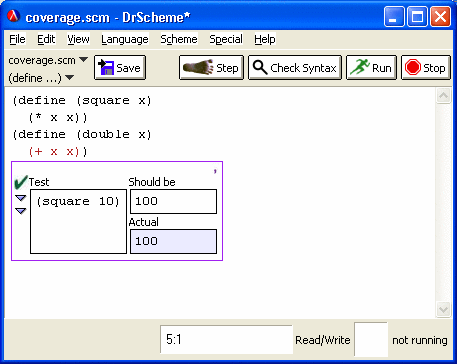Open the Help menu
The width and height of the screenshot is (457, 364).
pyautogui.click(x=265, y=39)
